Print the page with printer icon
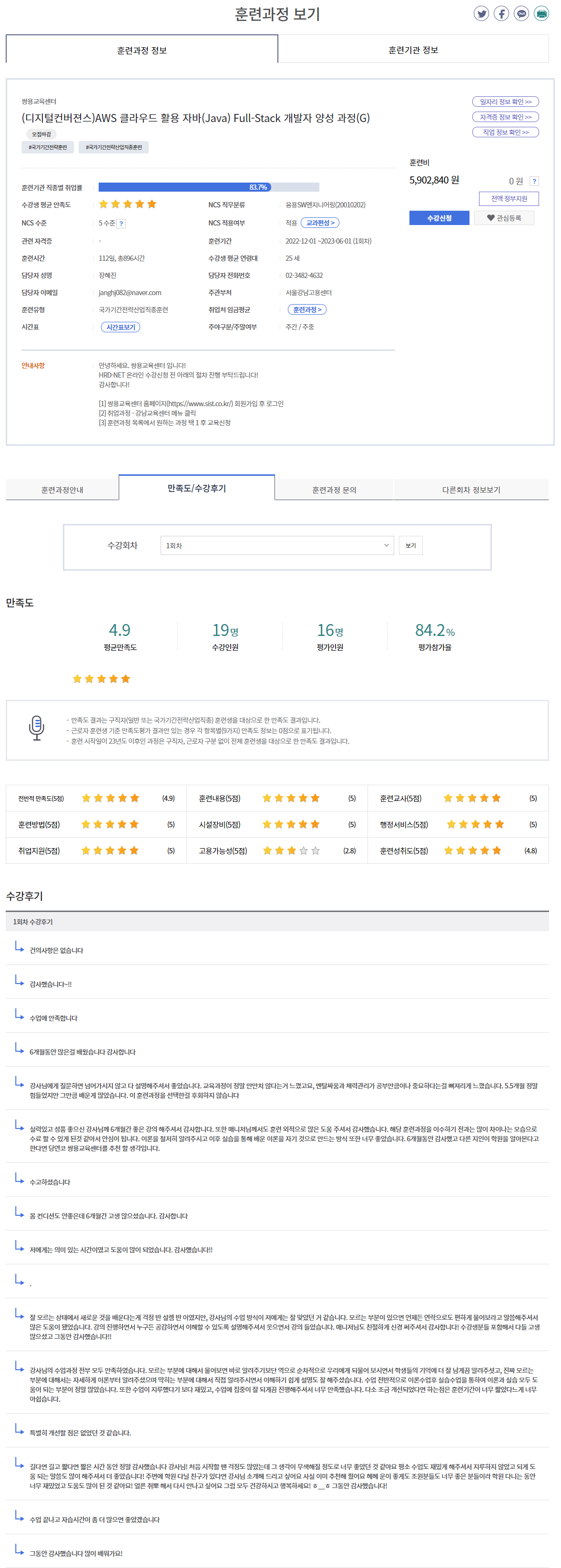The width and height of the screenshot is (561, 1568). tap(541, 13)
